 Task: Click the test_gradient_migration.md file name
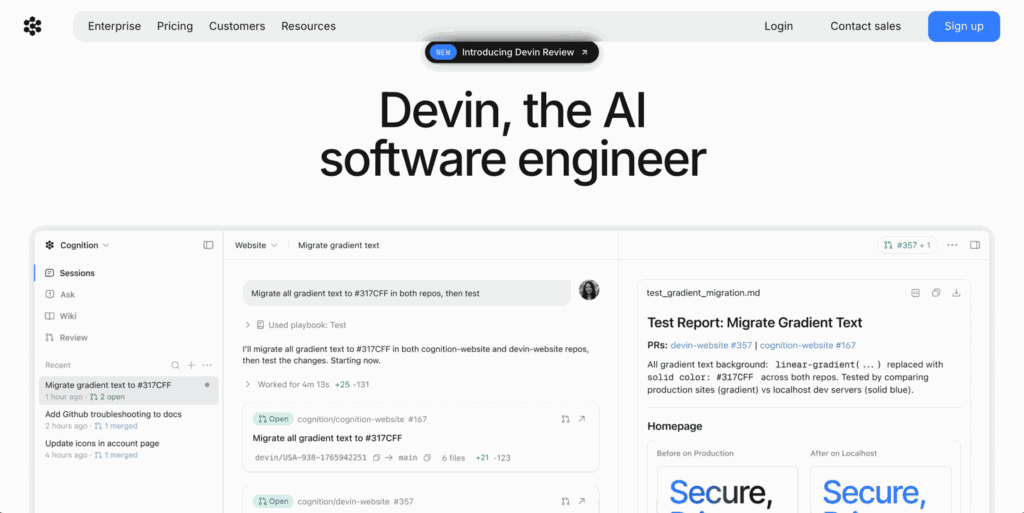pyautogui.click(x=703, y=293)
